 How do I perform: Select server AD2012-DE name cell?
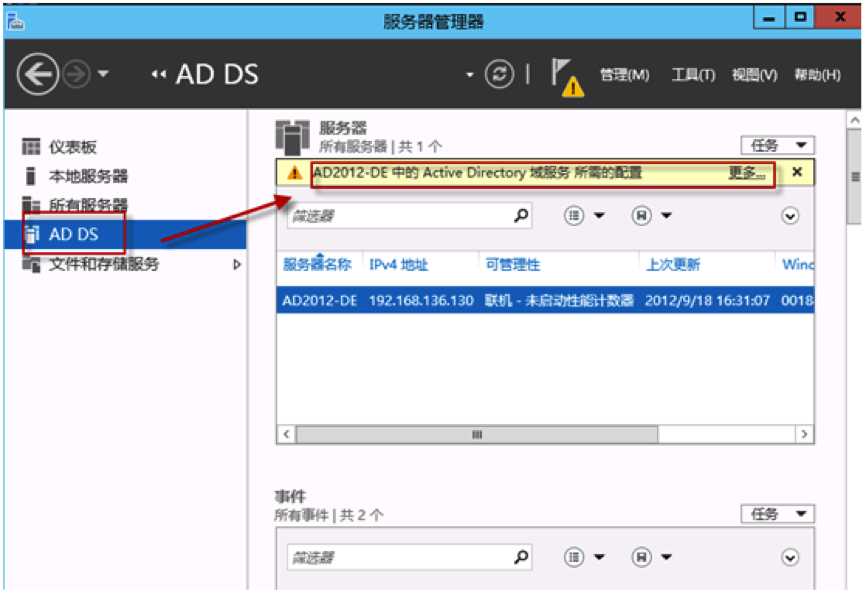point(319,301)
